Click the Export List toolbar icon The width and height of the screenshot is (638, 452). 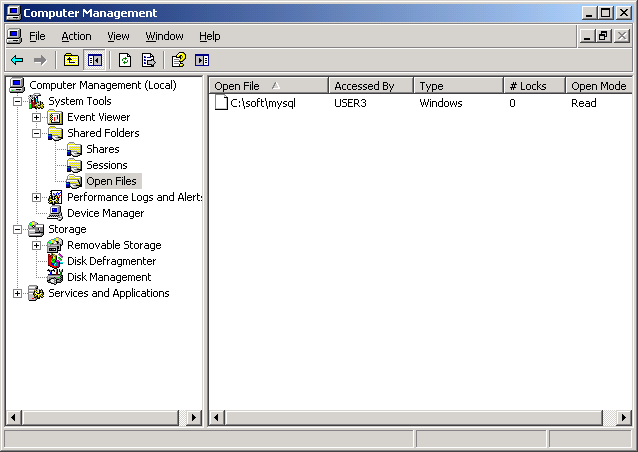[x=149, y=60]
